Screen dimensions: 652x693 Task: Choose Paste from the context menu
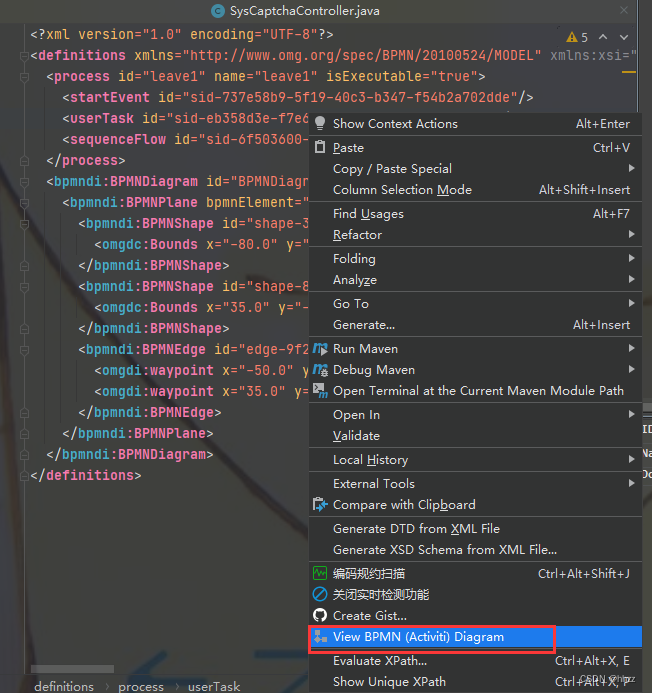[475, 148]
